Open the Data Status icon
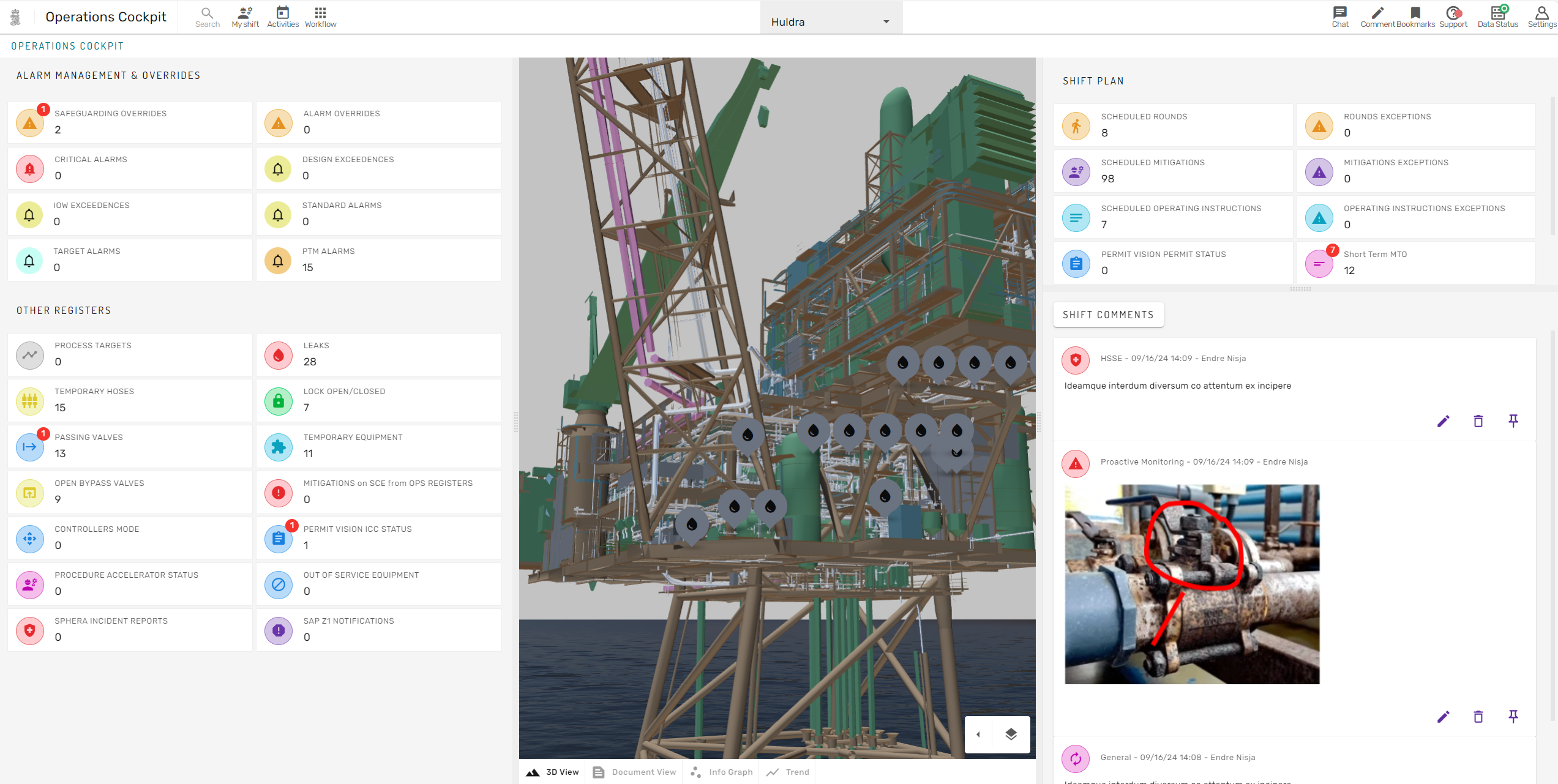The width and height of the screenshot is (1558, 784). pyautogui.click(x=1497, y=17)
